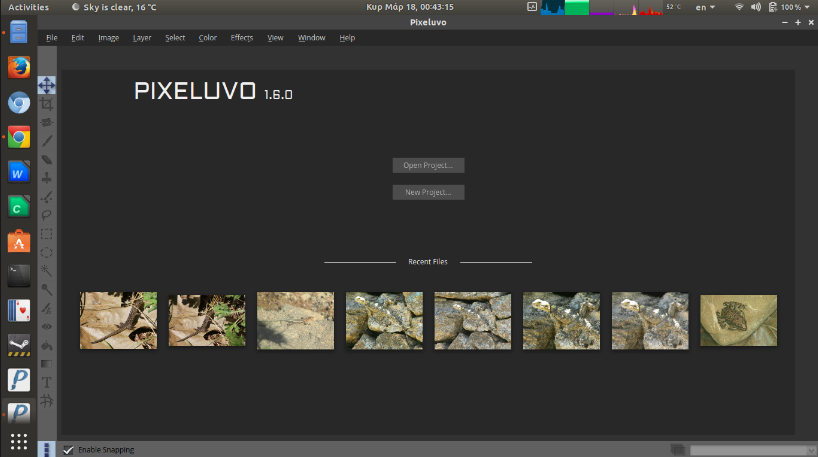Open the Window menu
Screen dimensions: 818x457
pos(311,38)
